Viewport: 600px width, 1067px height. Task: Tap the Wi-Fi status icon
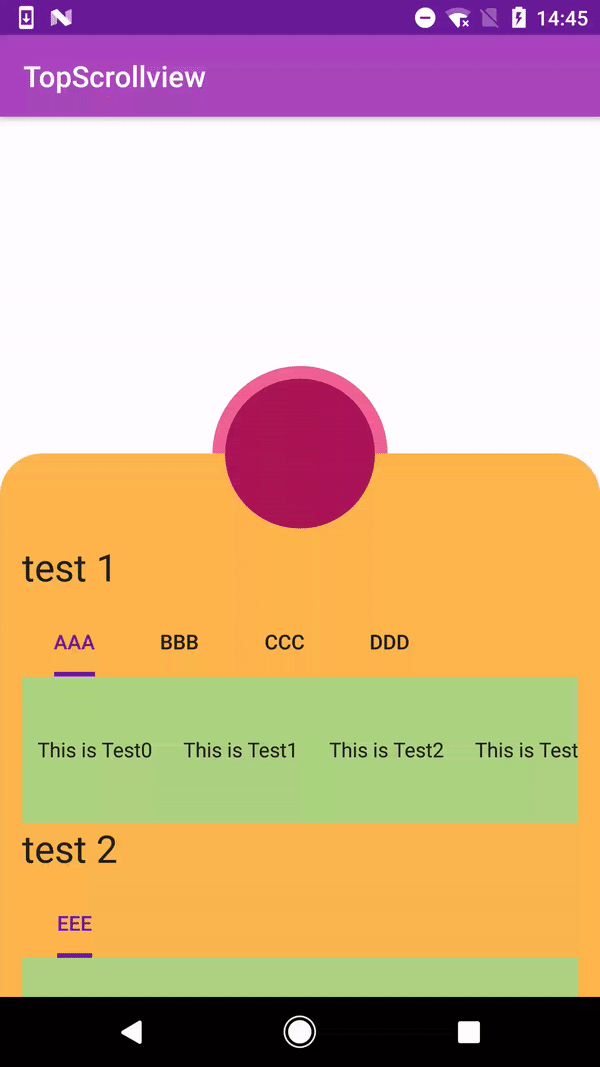(459, 18)
